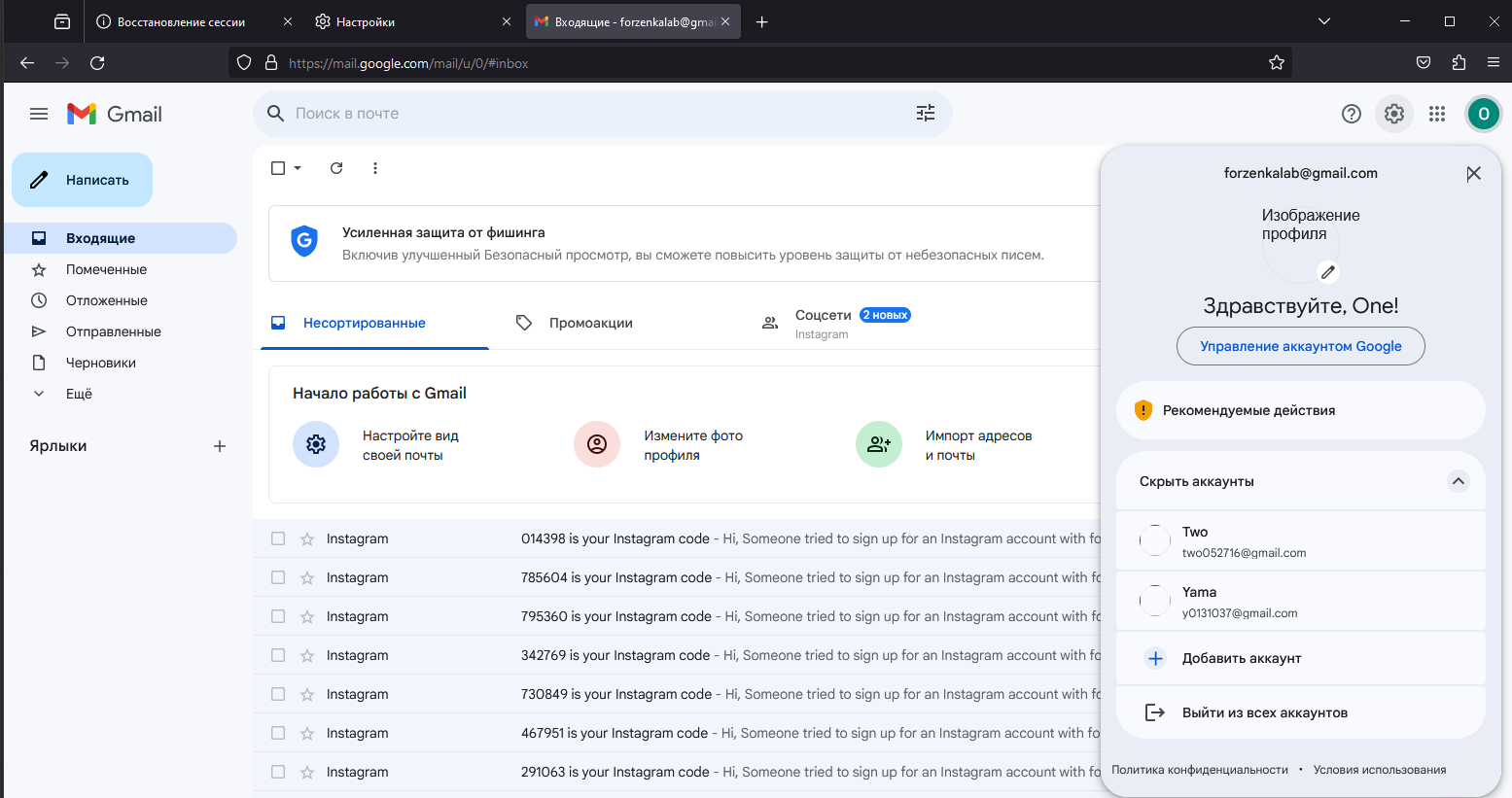Click 'Управление аккаунтом Google' button
The width and height of the screenshot is (1512, 798).
[1300, 346]
